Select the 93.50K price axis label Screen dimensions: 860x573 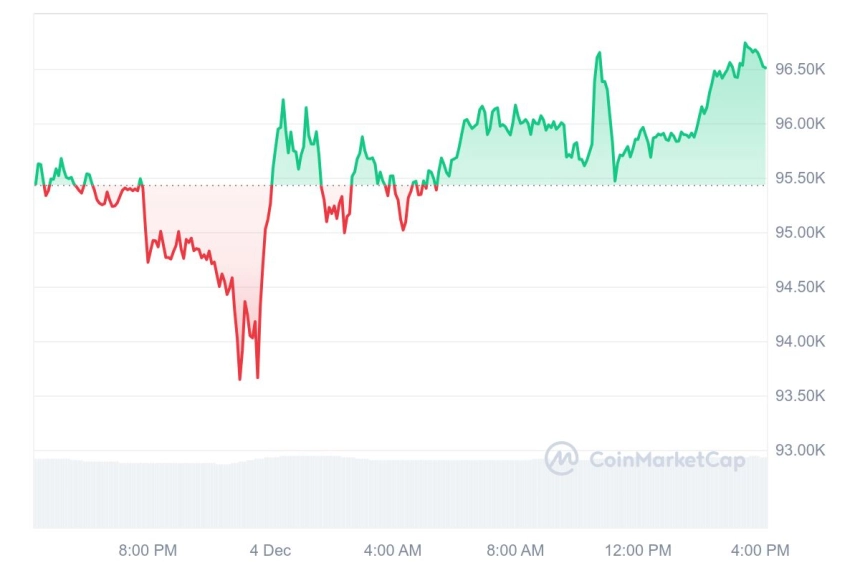[x=800, y=395]
